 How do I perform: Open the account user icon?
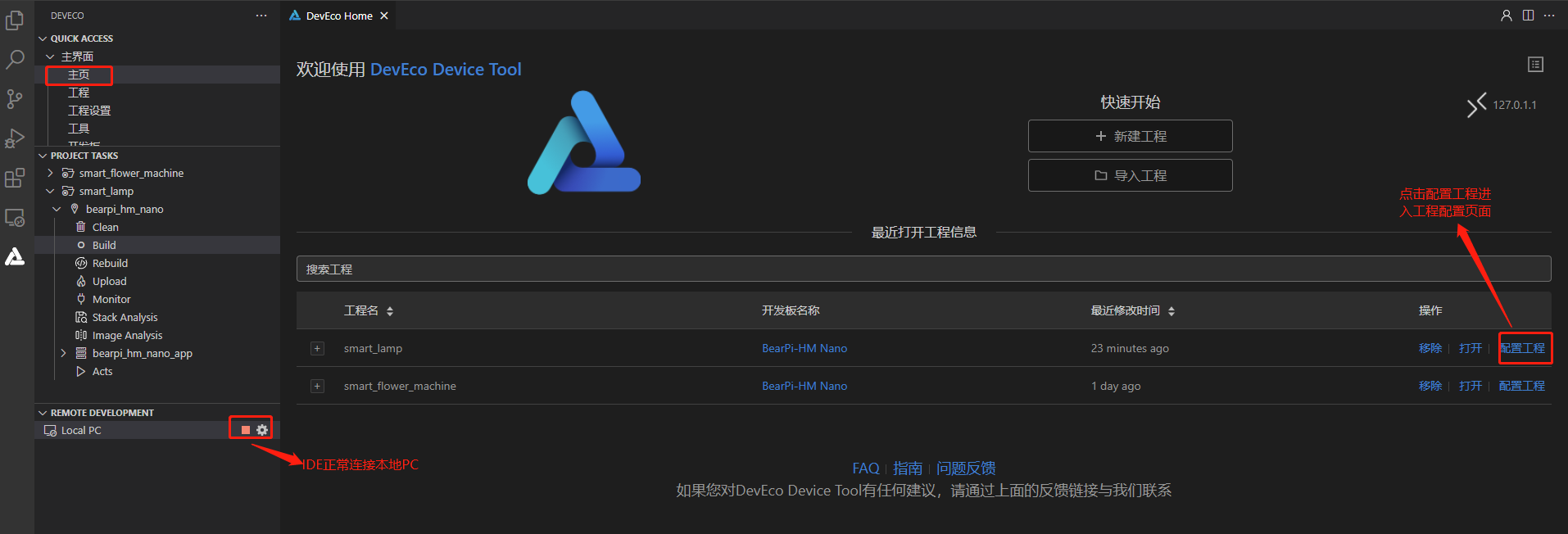(1507, 16)
